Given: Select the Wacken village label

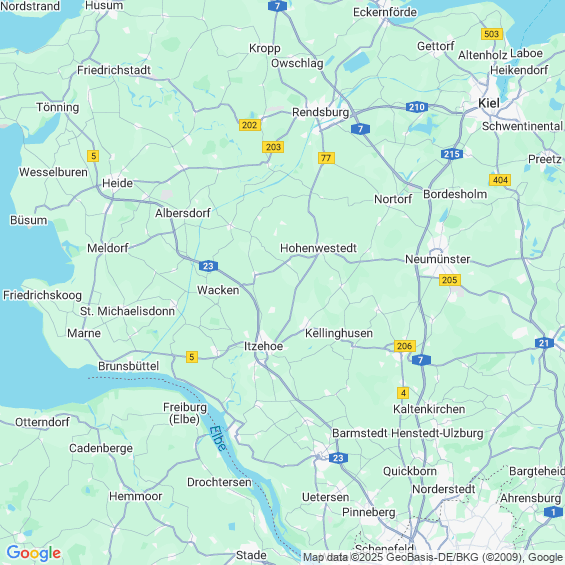Looking at the screenshot, I should (218, 290).
